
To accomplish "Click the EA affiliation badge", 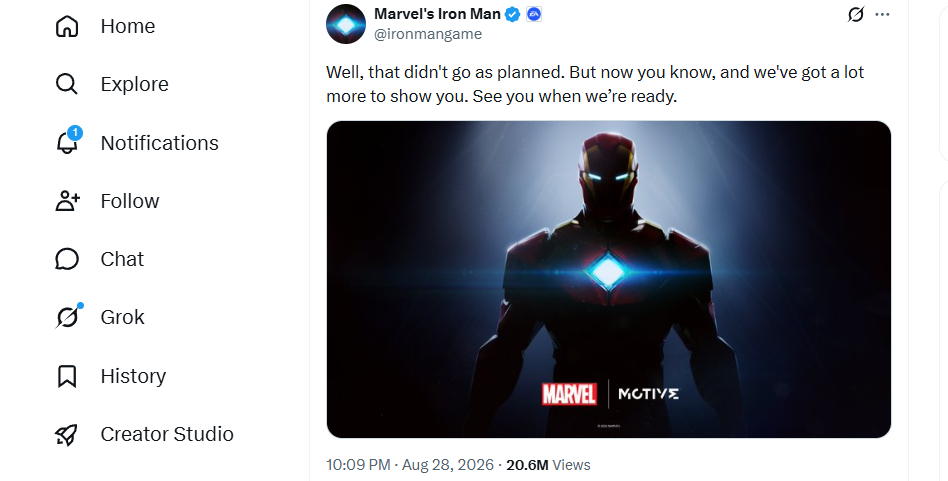I will point(533,14).
